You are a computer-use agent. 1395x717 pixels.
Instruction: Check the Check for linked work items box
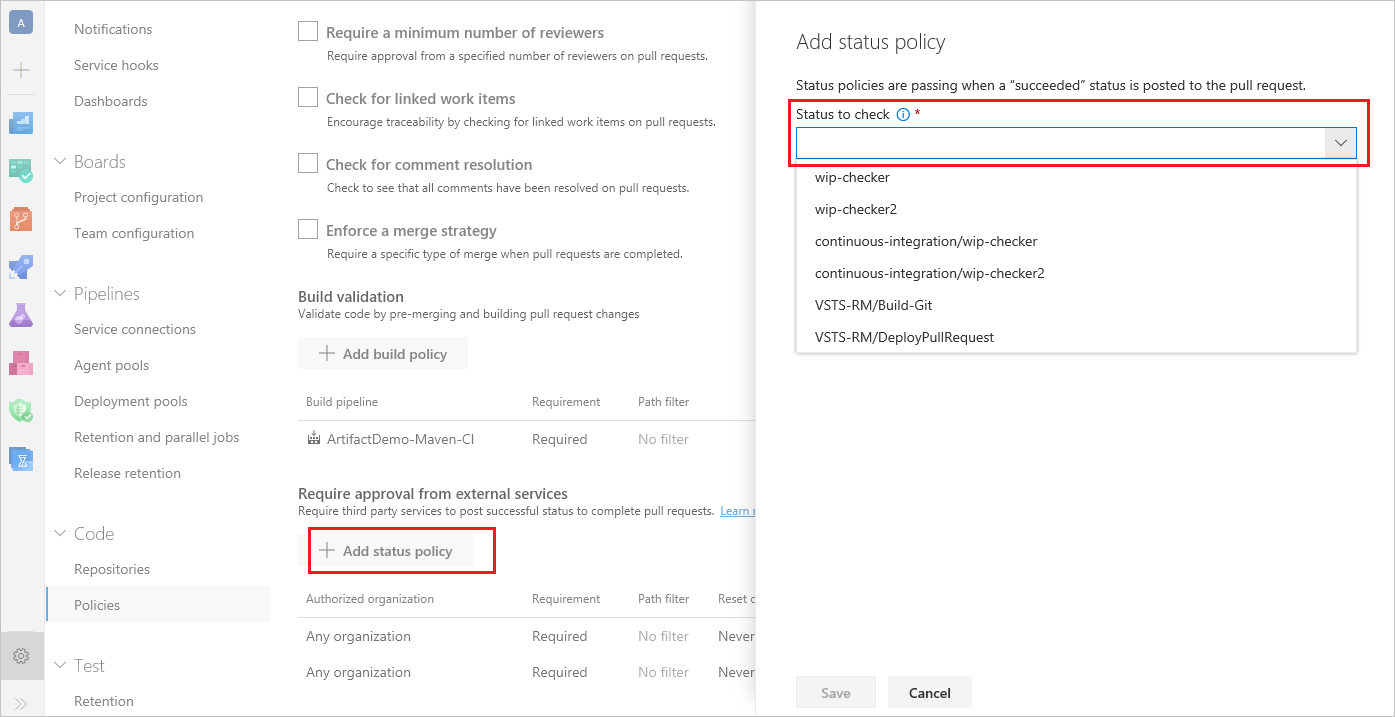pos(308,97)
